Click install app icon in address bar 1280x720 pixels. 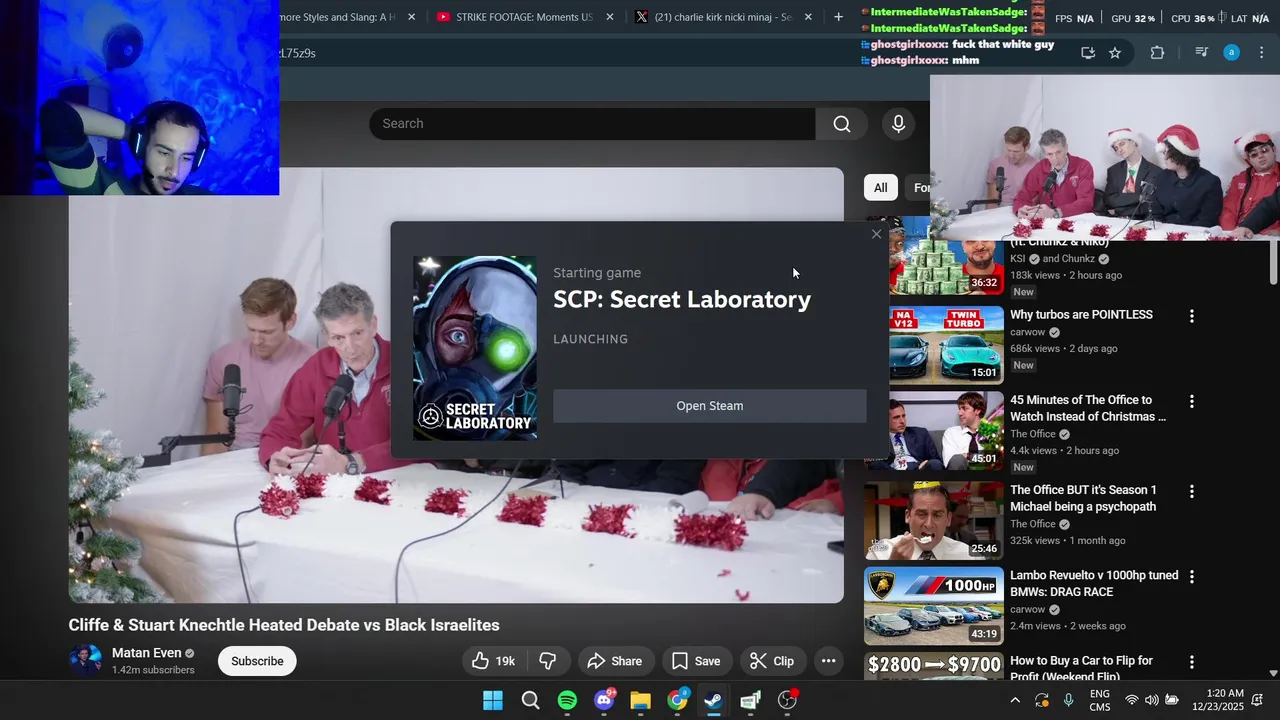click(x=1088, y=53)
